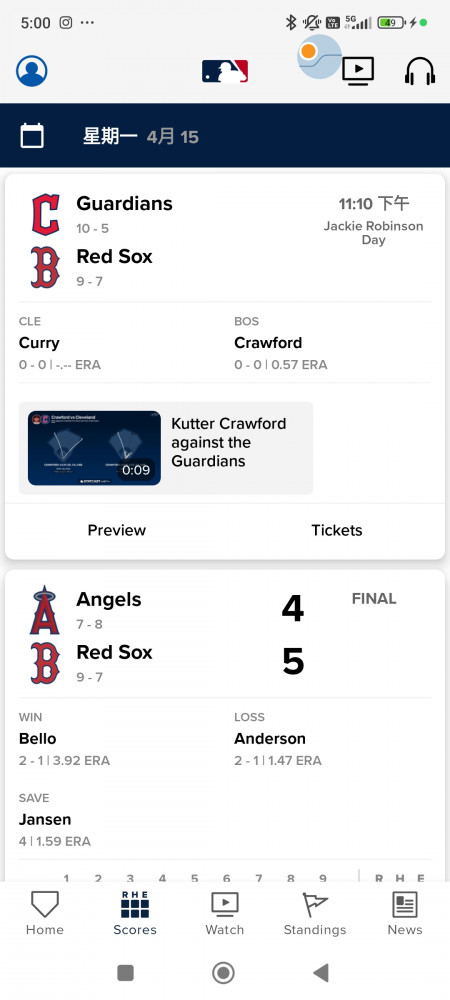Open the News tab
The image size is (450, 1000).
405,913
